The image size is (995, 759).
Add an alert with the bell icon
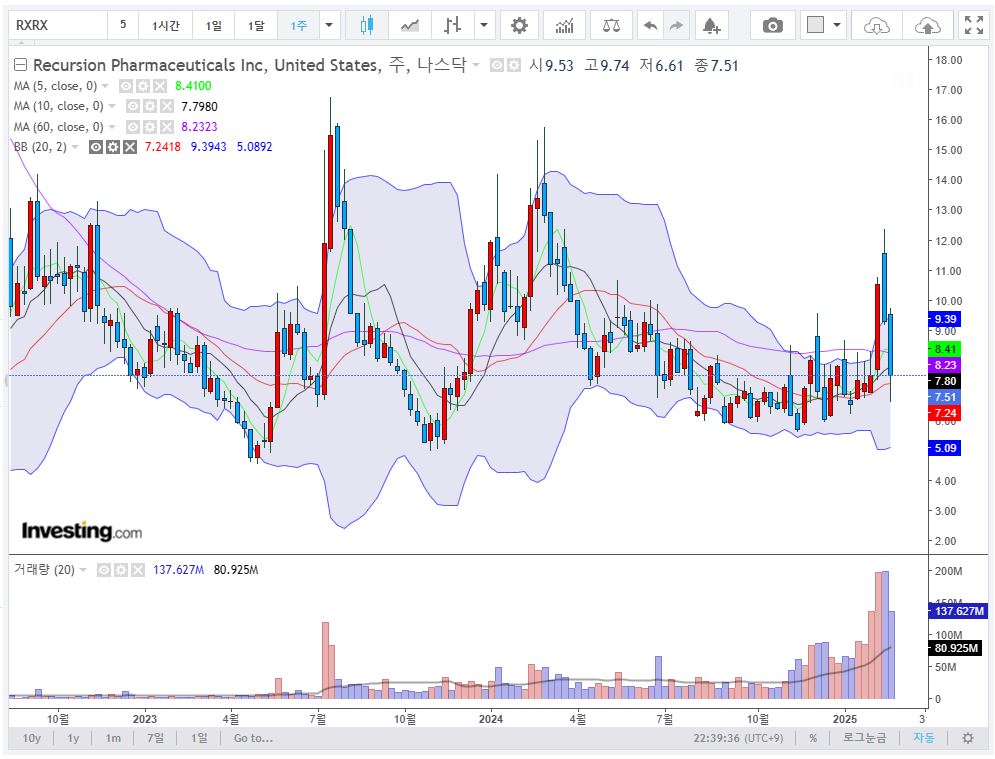click(x=711, y=25)
